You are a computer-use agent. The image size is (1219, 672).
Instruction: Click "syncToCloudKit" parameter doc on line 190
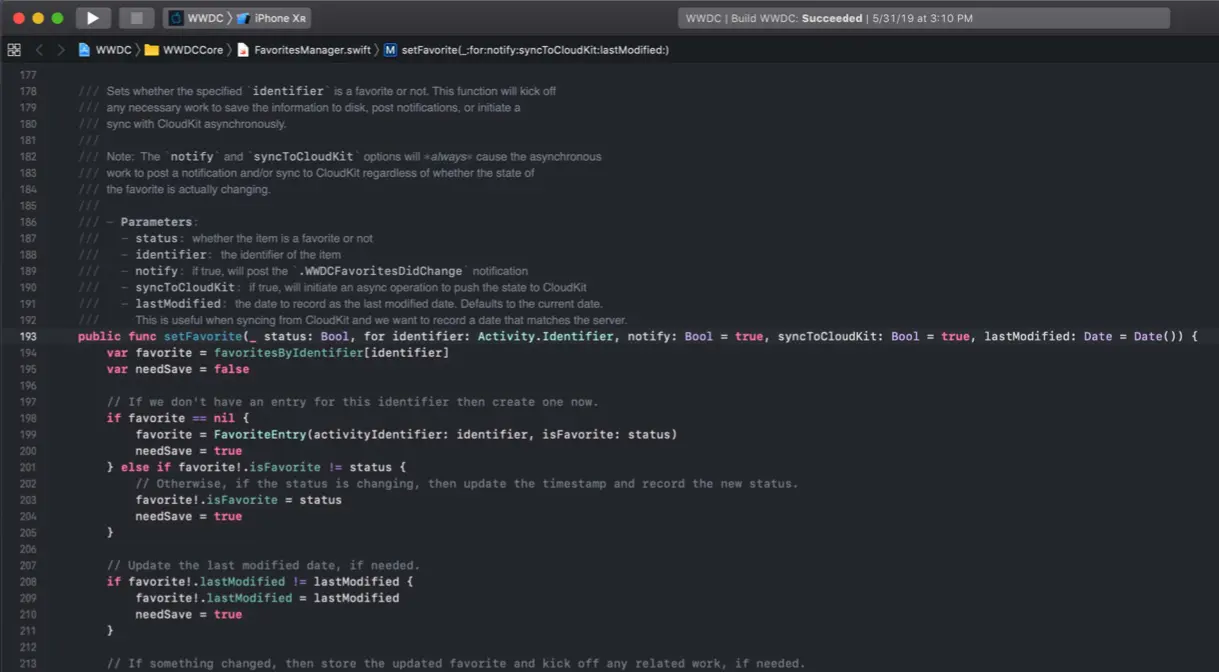(185, 288)
